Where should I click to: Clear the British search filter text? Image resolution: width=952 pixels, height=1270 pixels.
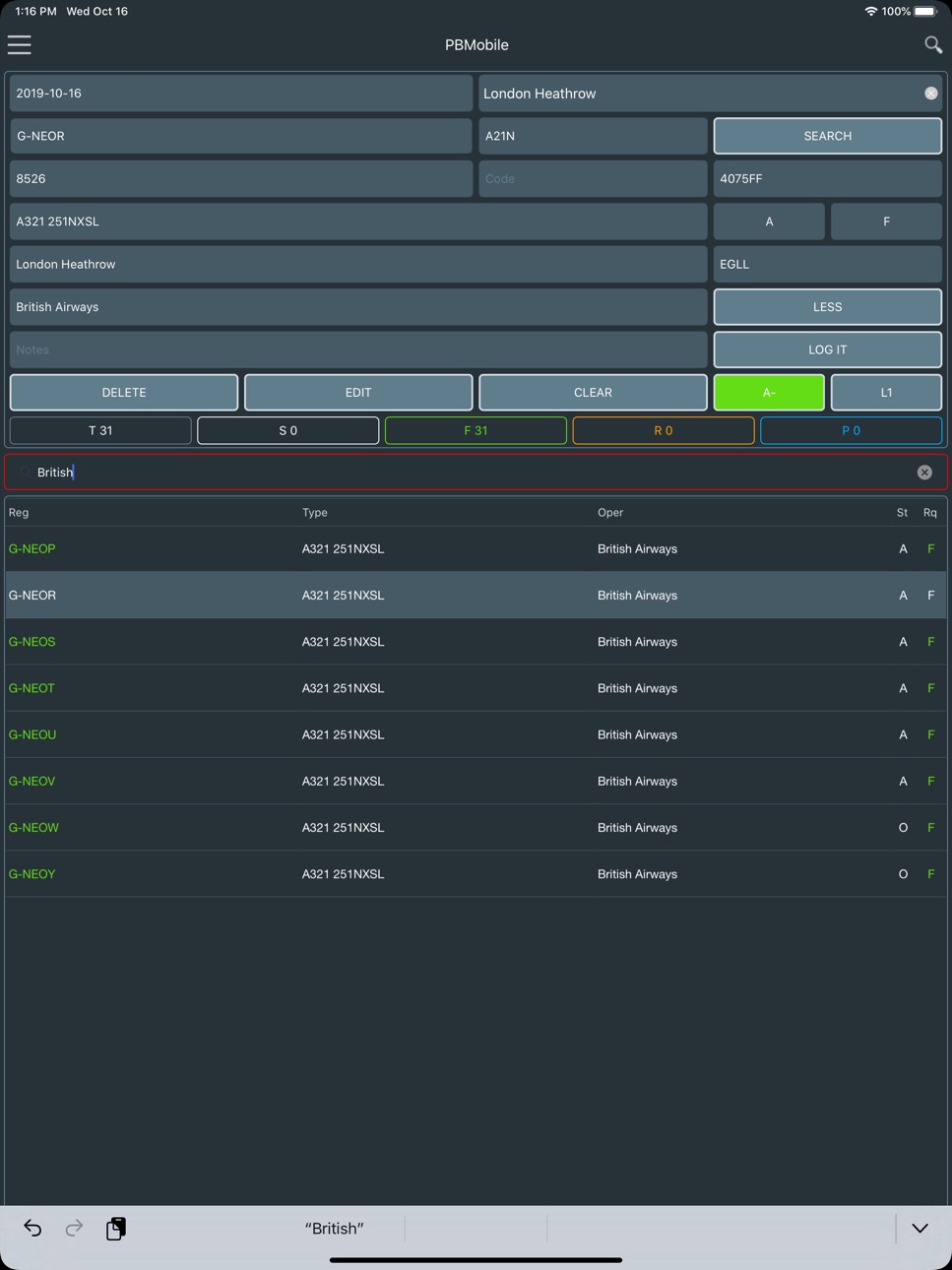click(924, 473)
